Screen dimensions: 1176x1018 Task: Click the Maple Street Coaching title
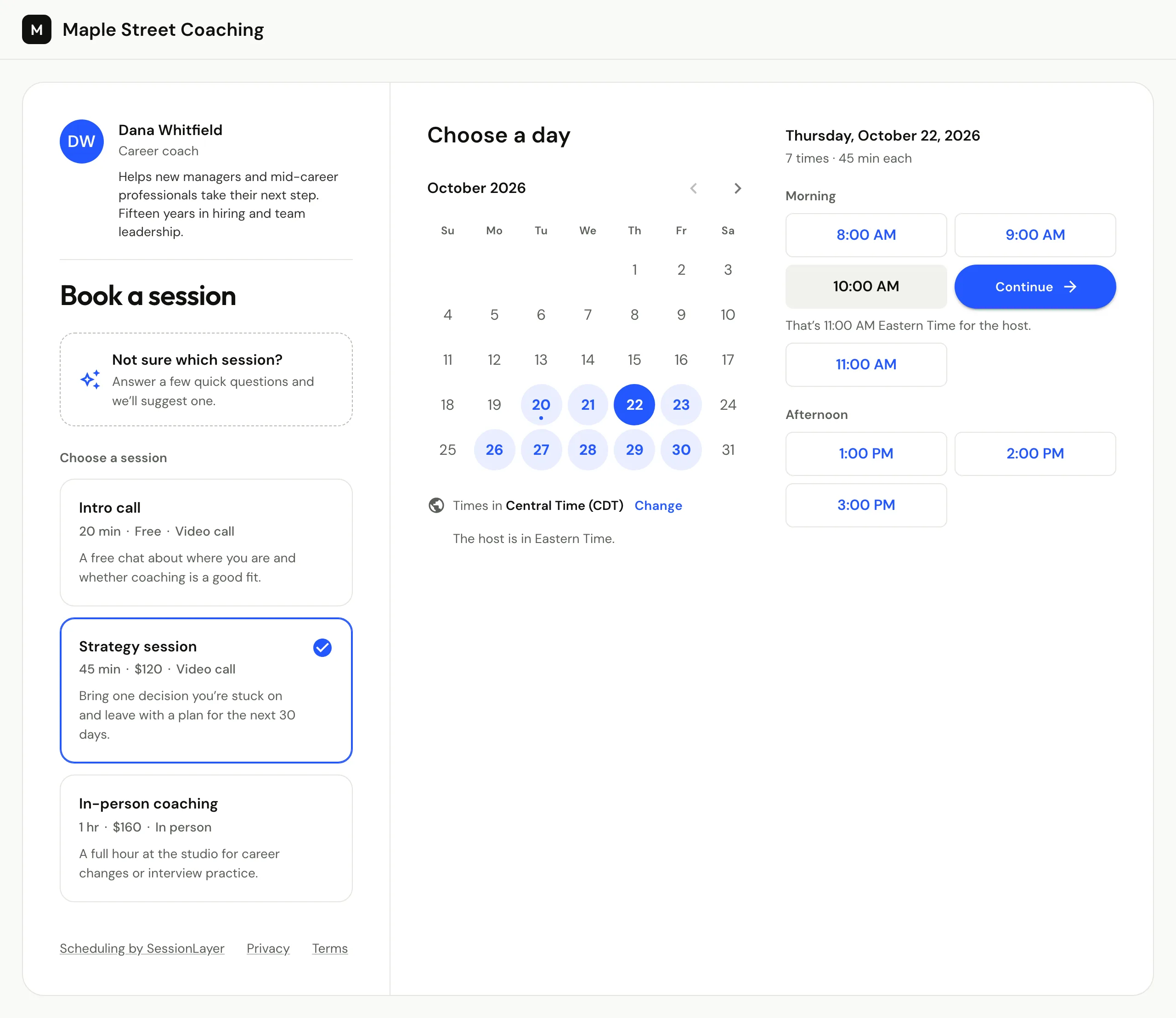(x=163, y=29)
